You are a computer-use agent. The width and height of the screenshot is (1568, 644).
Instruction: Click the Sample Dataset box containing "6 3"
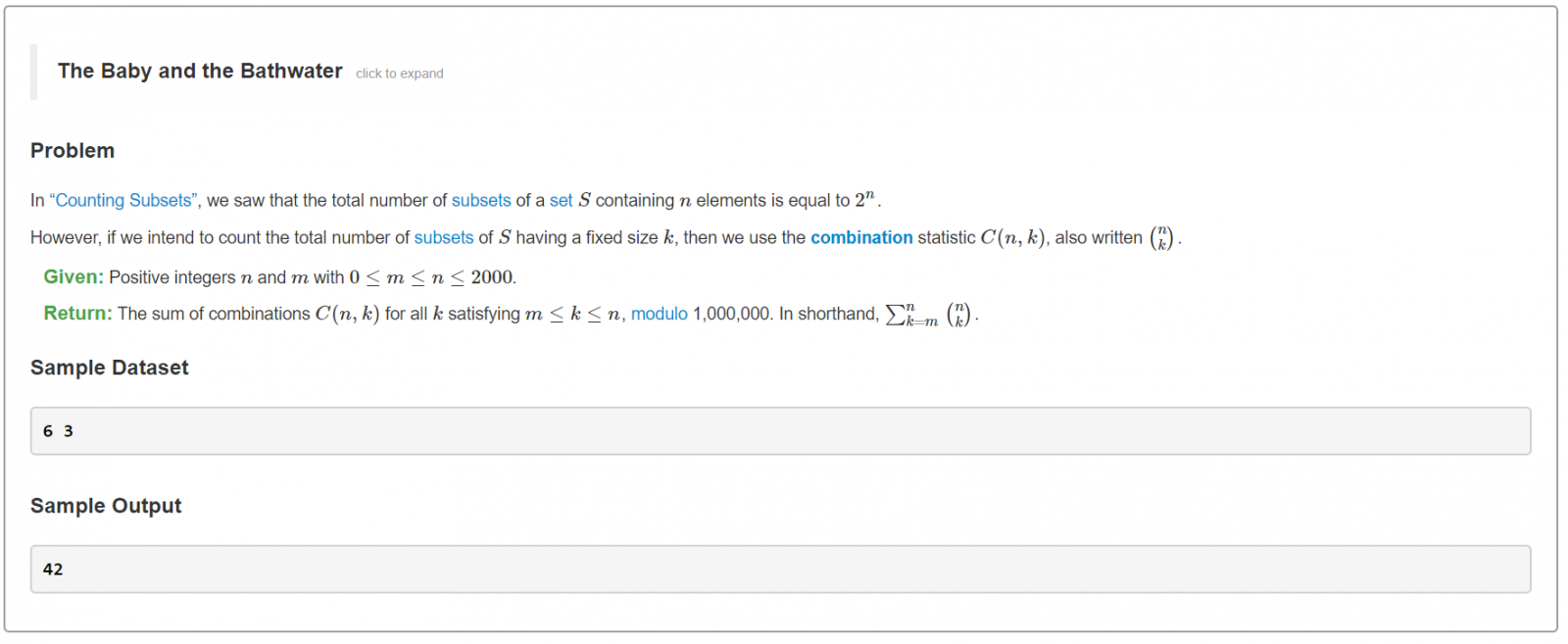pyautogui.click(x=780, y=431)
